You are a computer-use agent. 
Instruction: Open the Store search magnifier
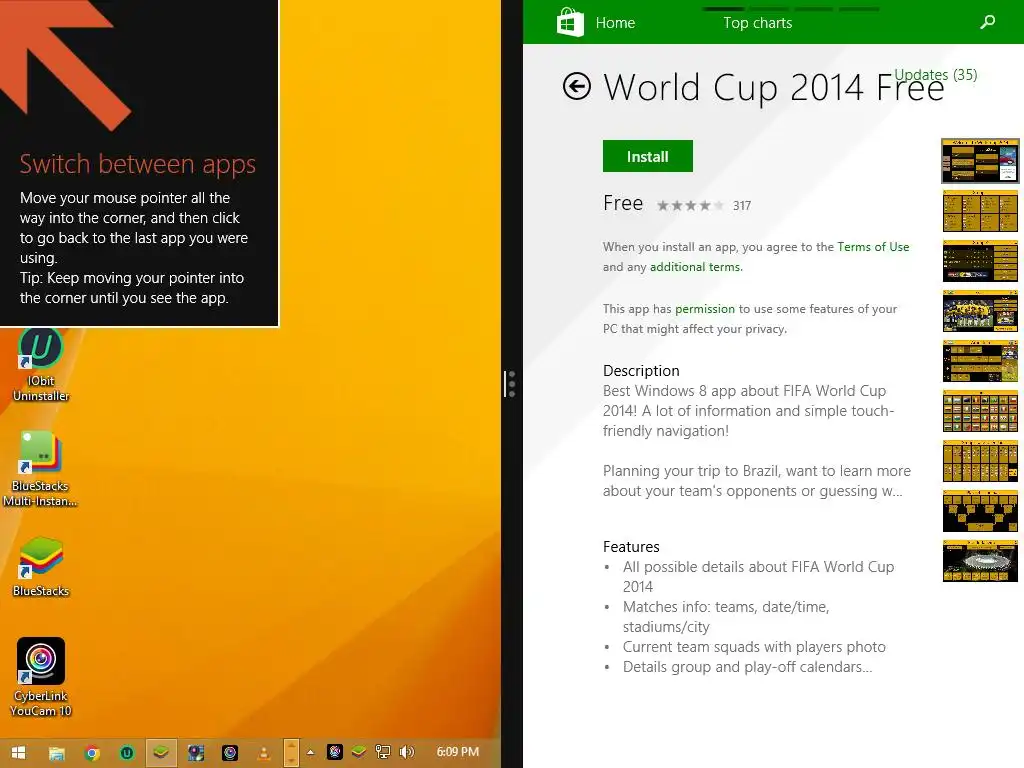[987, 22]
